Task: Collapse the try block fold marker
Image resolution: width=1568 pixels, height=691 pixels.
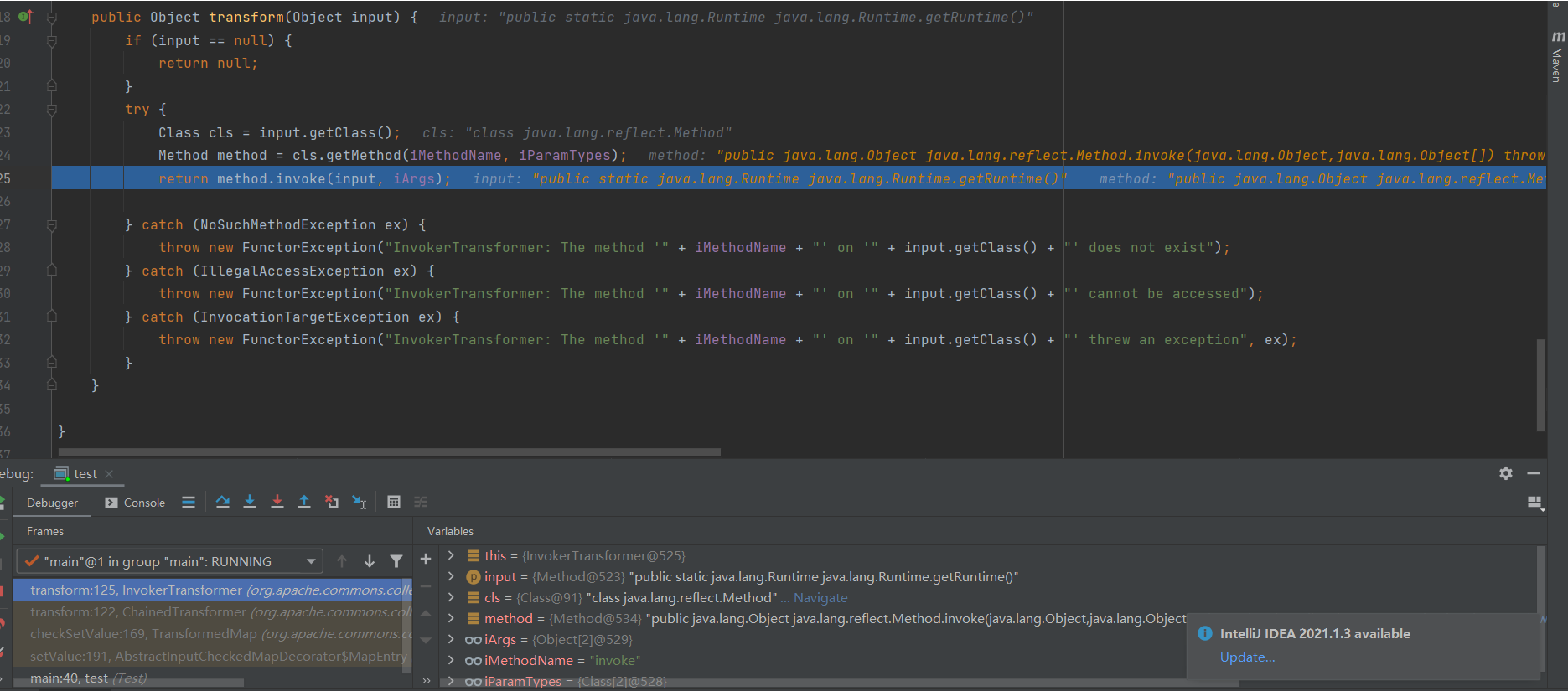Action: point(52,109)
